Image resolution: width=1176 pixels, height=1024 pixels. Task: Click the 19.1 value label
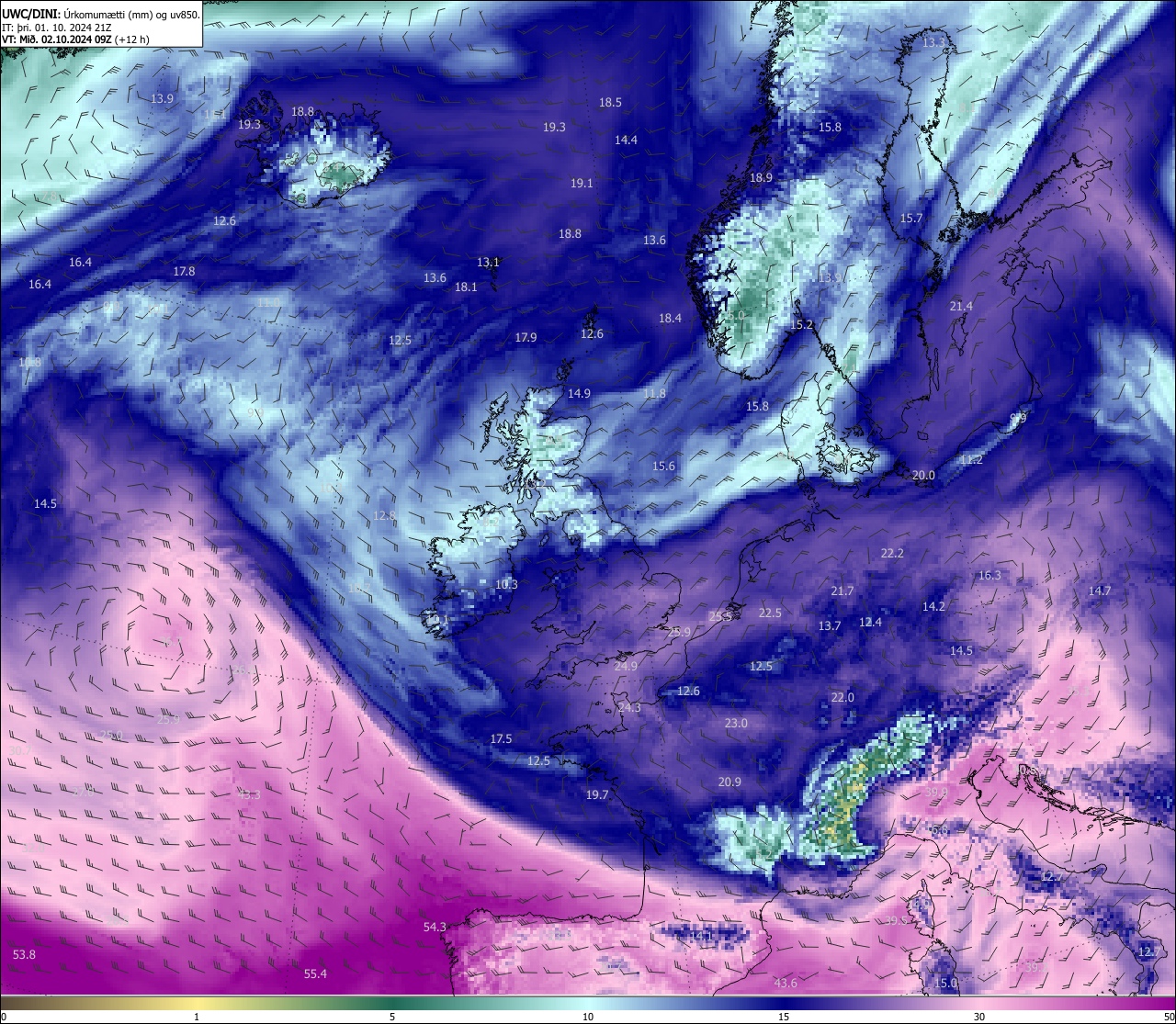(582, 183)
